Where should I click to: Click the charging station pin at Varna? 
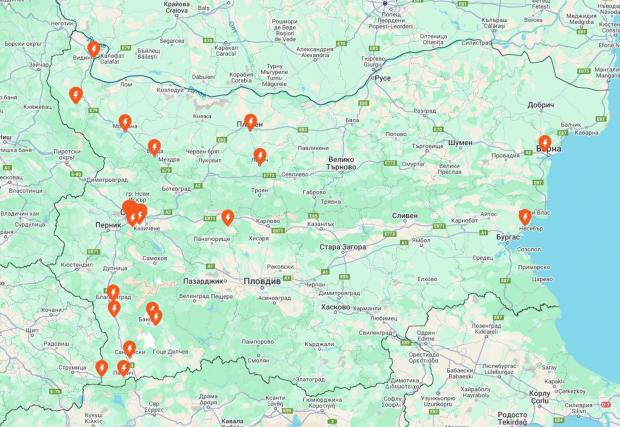coord(545,143)
